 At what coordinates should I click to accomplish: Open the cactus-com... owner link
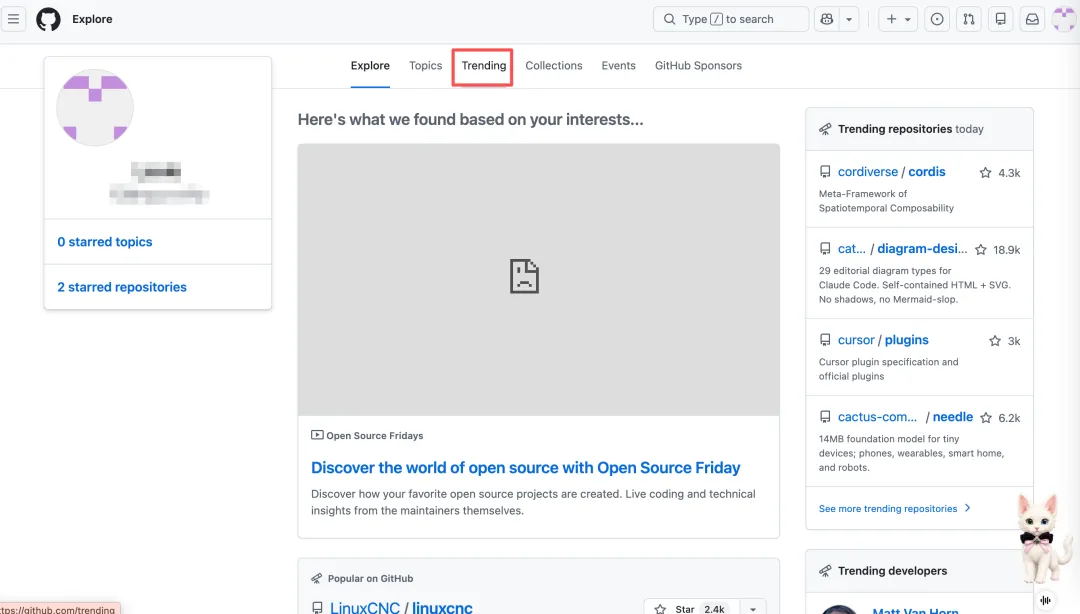pos(878,417)
